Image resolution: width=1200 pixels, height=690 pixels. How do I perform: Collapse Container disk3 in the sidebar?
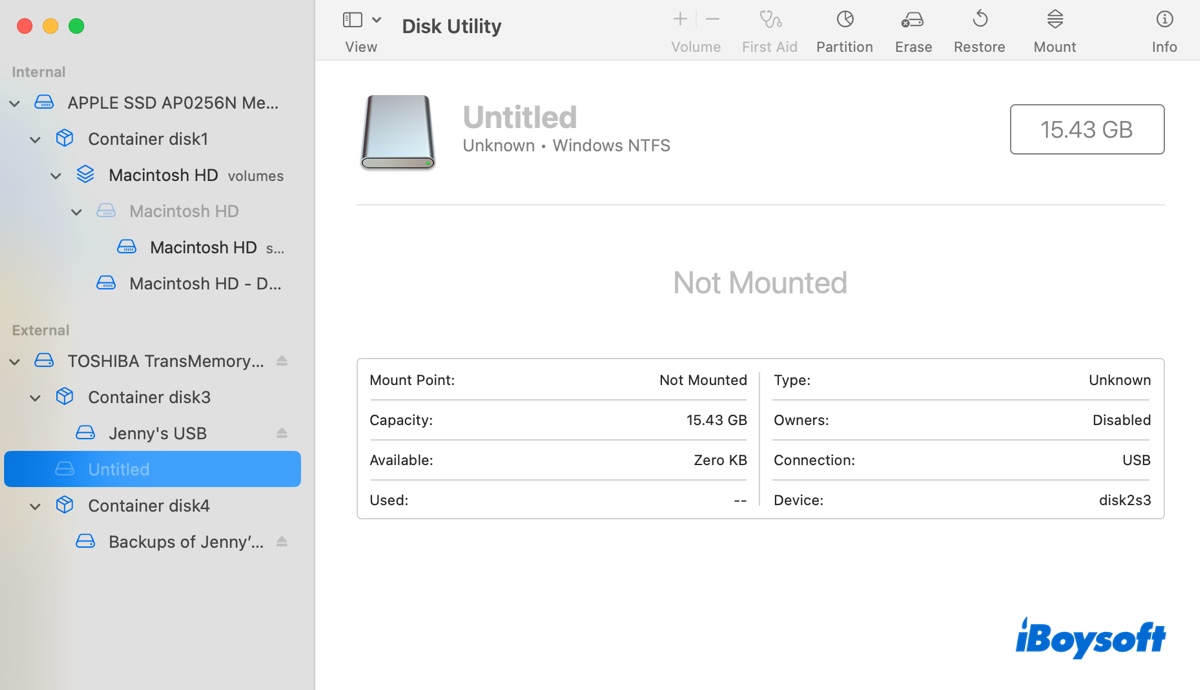click(x=35, y=397)
